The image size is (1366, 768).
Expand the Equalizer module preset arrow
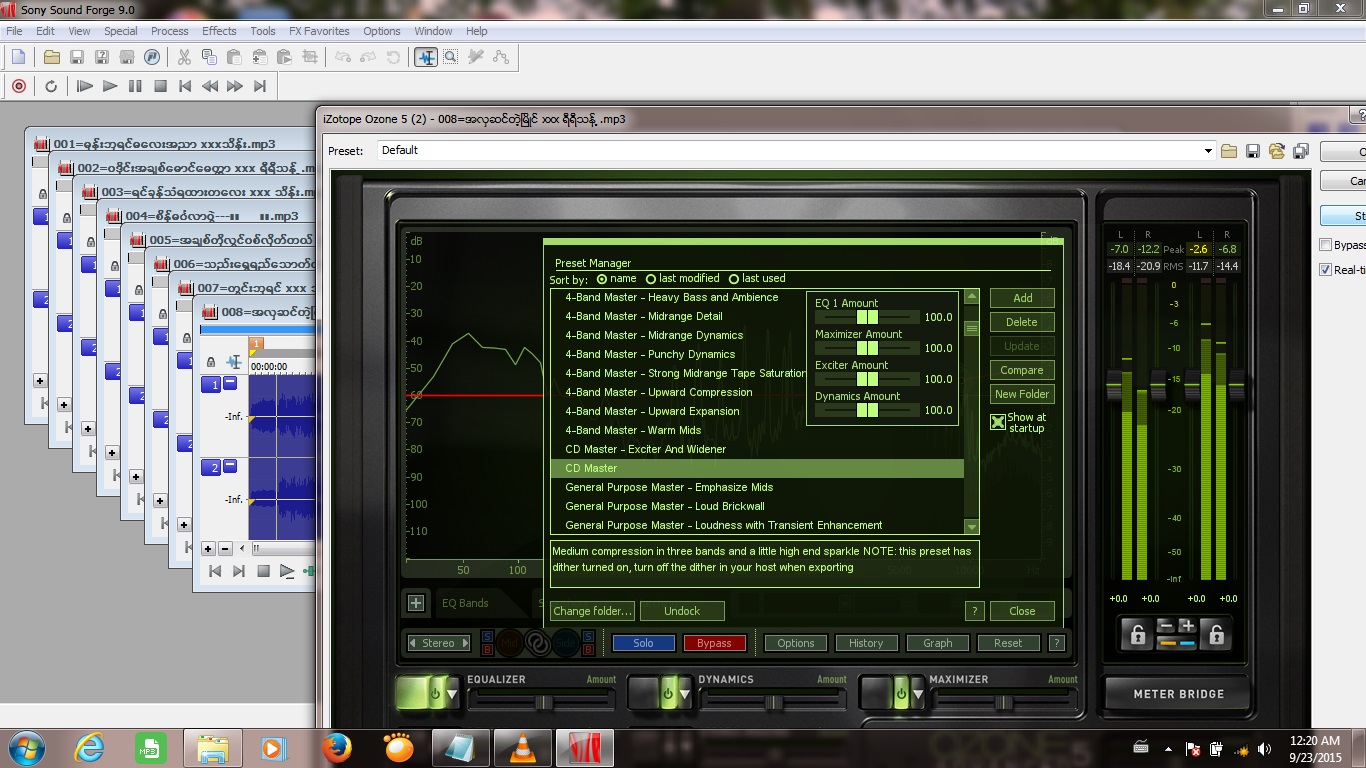click(x=452, y=693)
